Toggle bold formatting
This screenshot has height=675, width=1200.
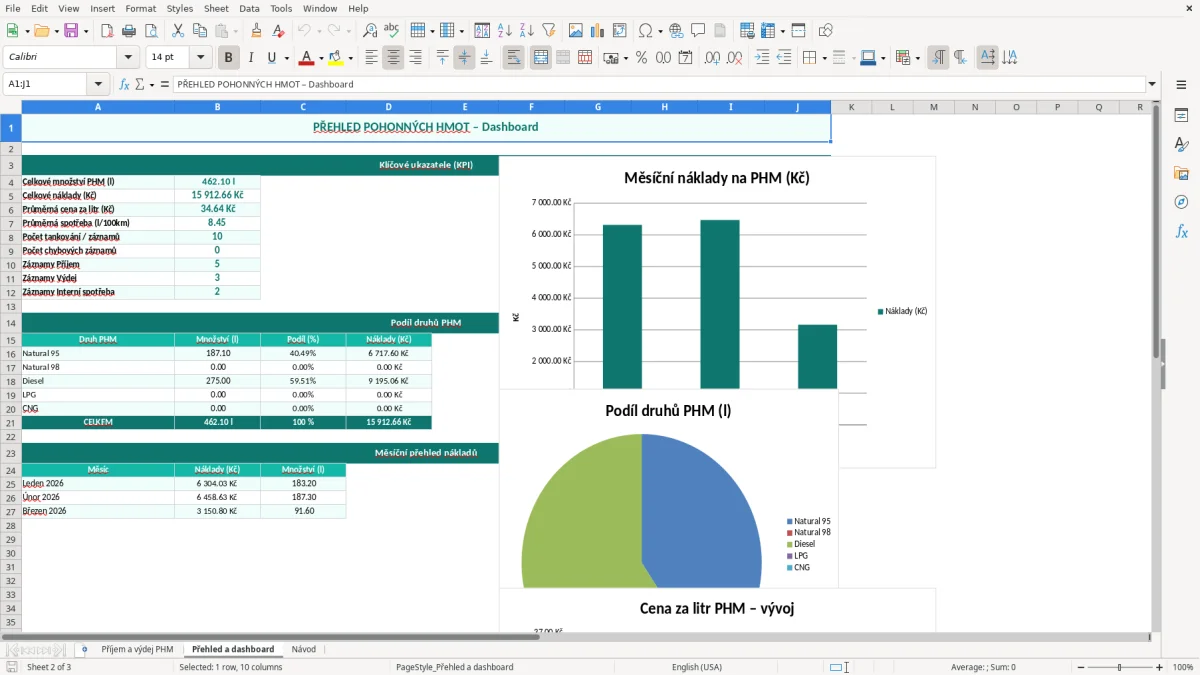pyautogui.click(x=228, y=58)
